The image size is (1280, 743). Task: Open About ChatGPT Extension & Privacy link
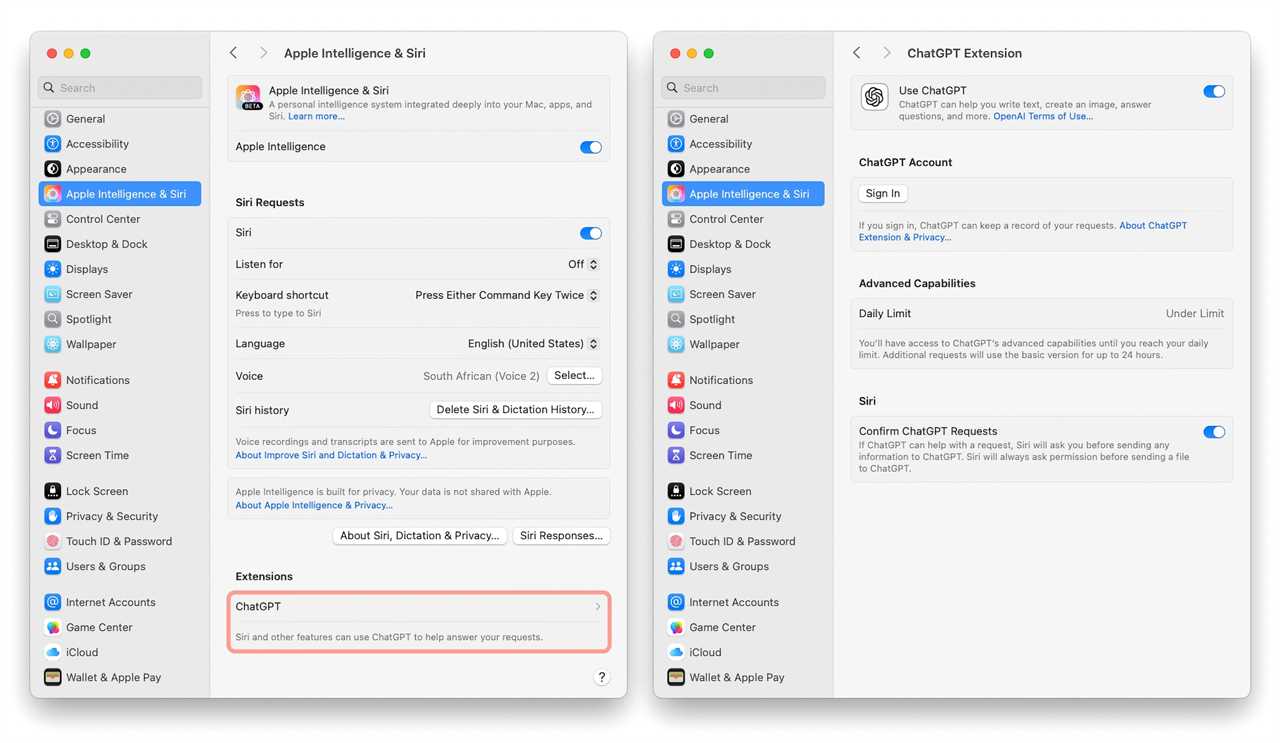(x=1023, y=231)
